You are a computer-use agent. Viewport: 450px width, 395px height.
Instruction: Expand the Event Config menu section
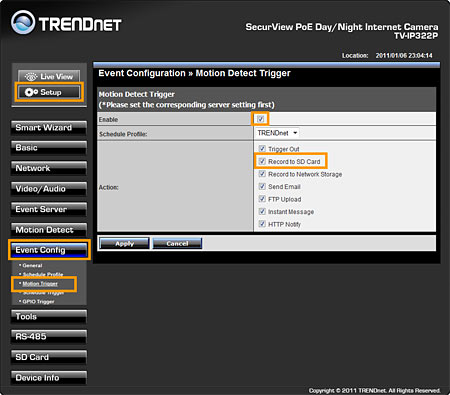click(x=49, y=250)
